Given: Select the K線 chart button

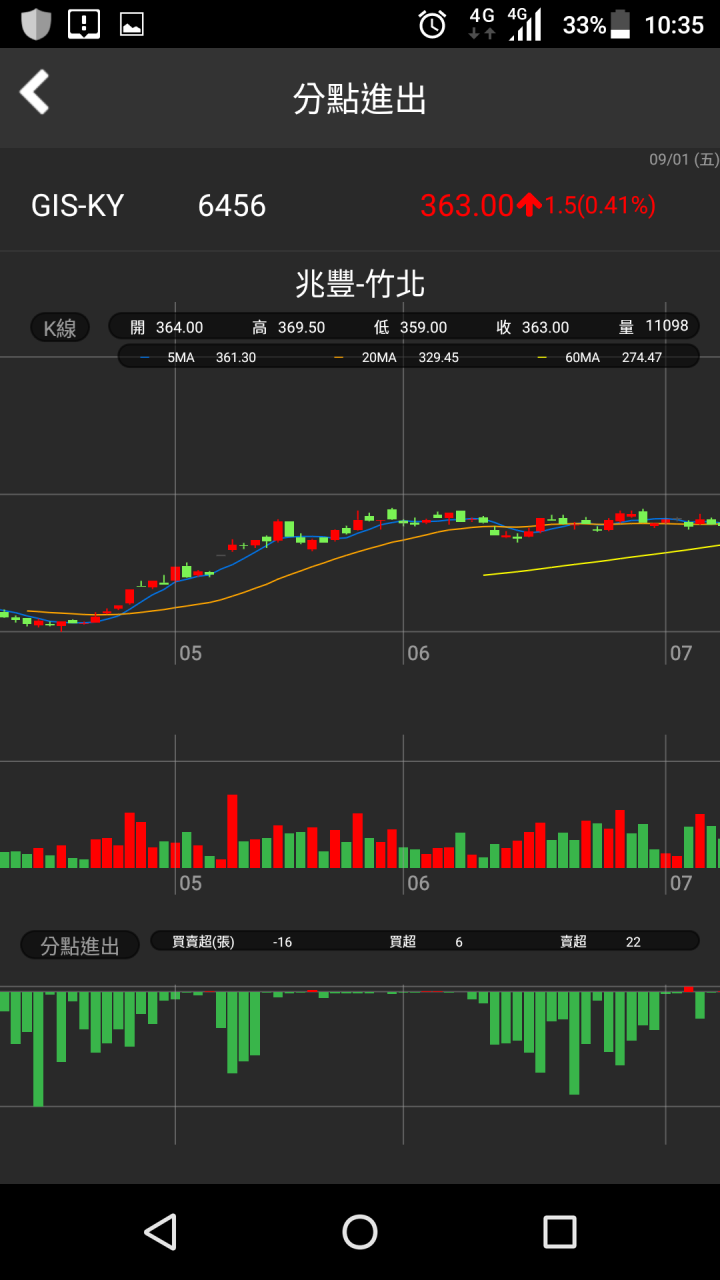Looking at the screenshot, I should click(60, 328).
